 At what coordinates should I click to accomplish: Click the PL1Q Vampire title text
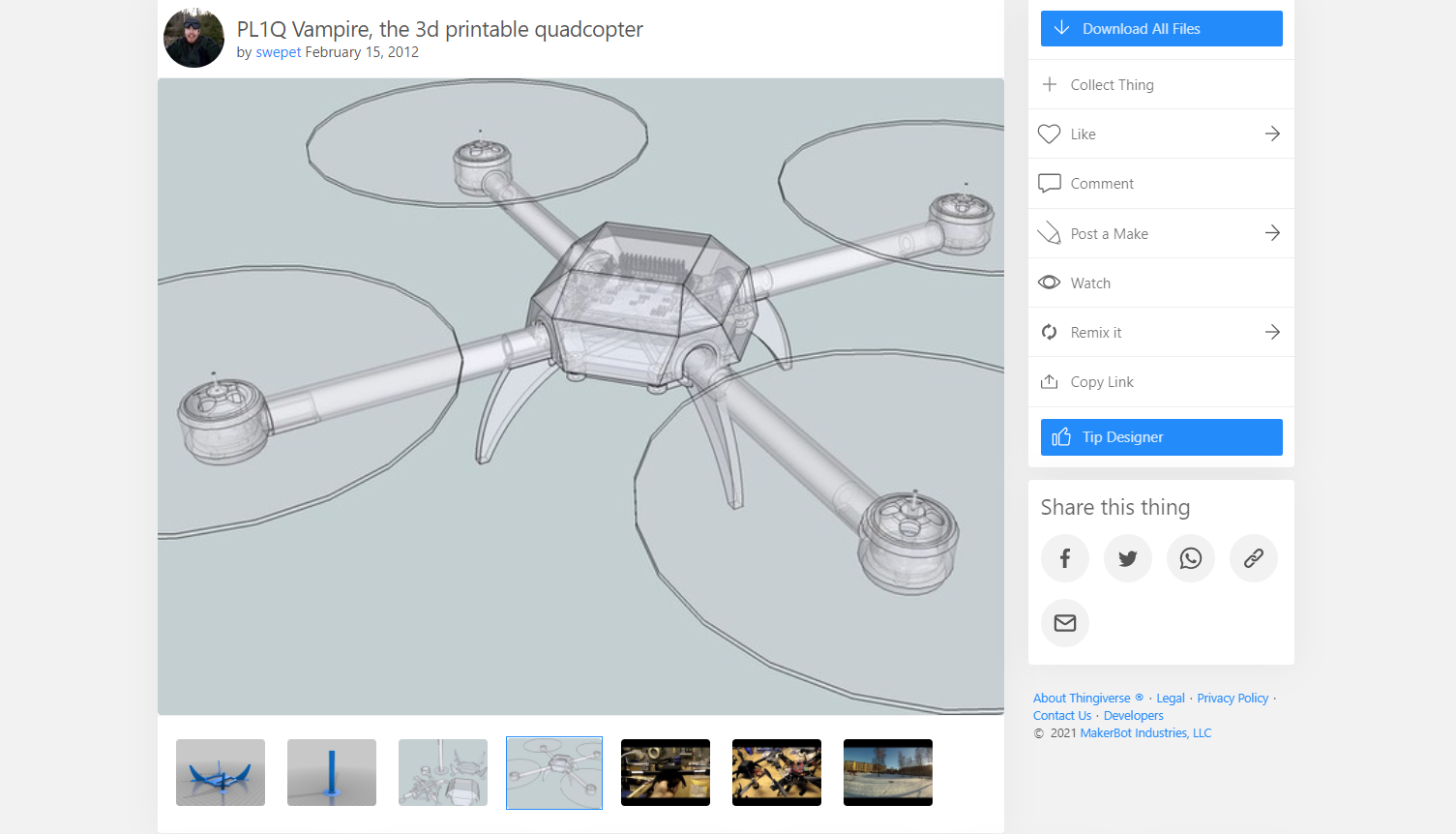[439, 29]
